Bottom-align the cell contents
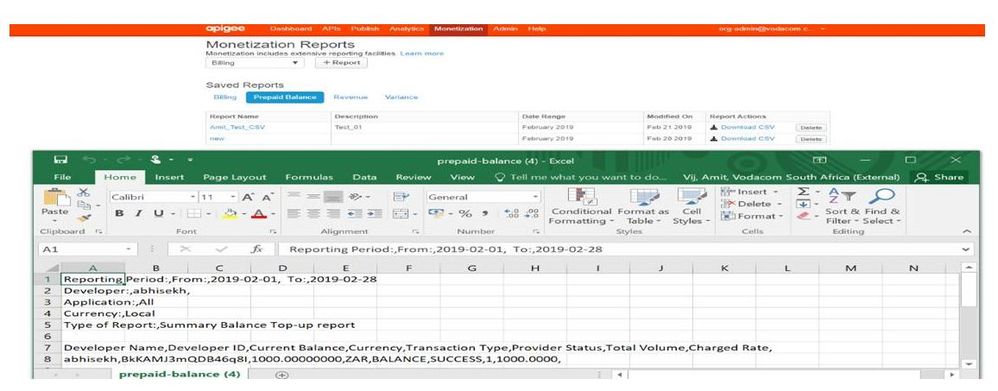 pyautogui.click(x=334, y=197)
